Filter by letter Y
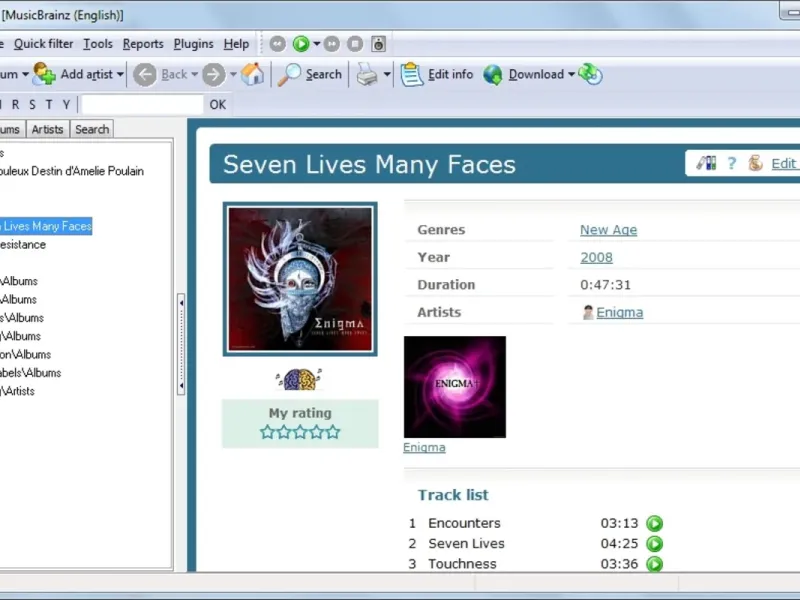Viewport: 800px width, 600px height. (66, 105)
